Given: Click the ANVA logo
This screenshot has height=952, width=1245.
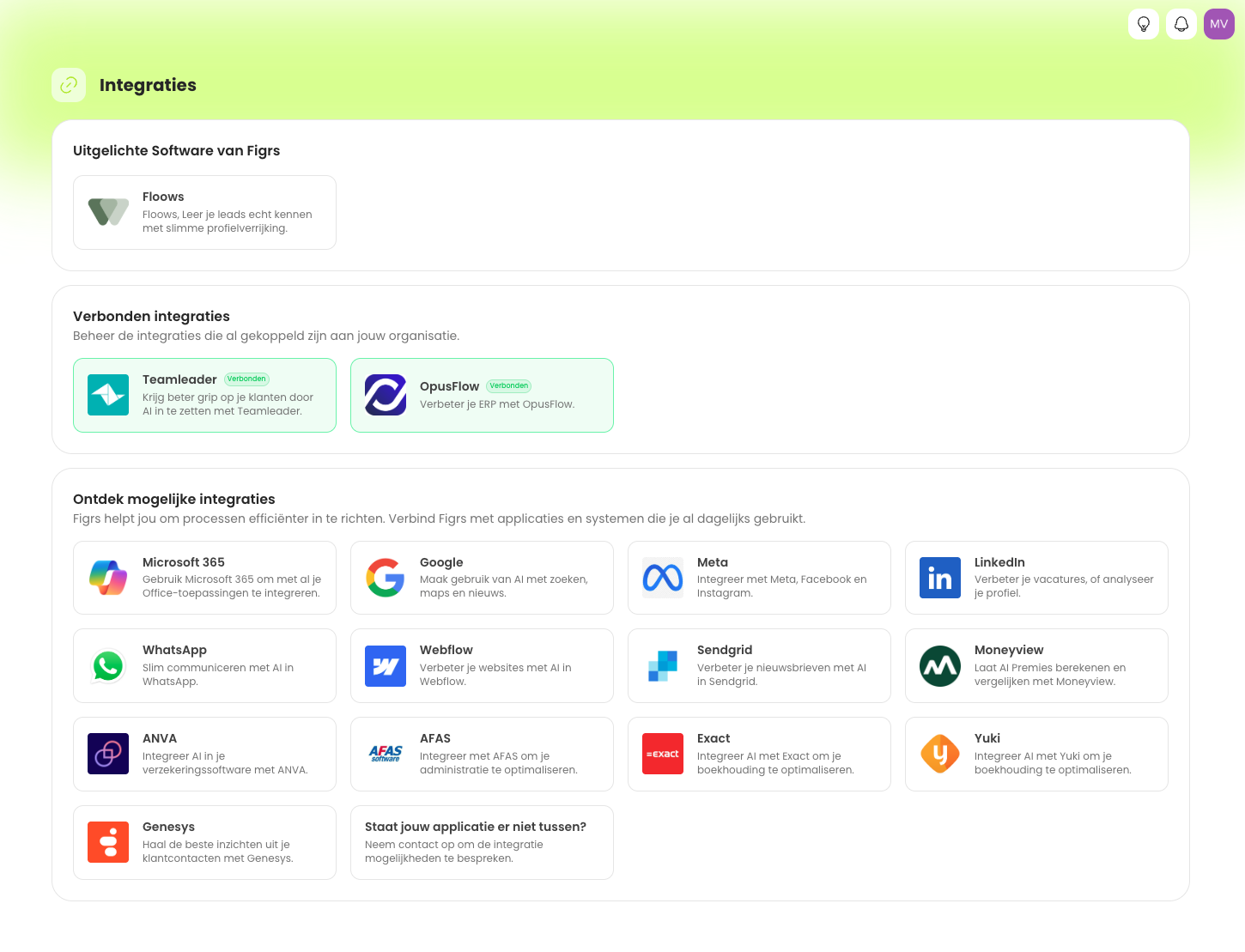Looking at the screenshot, I should tap(108, 754).
